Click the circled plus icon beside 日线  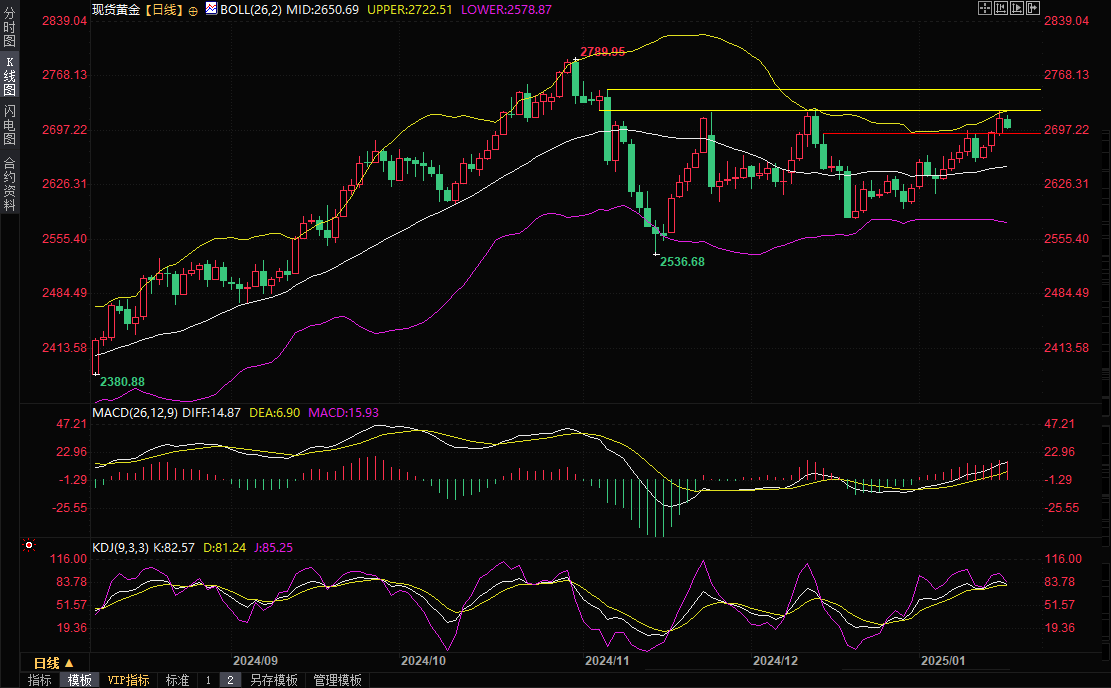tap(194, 9)
